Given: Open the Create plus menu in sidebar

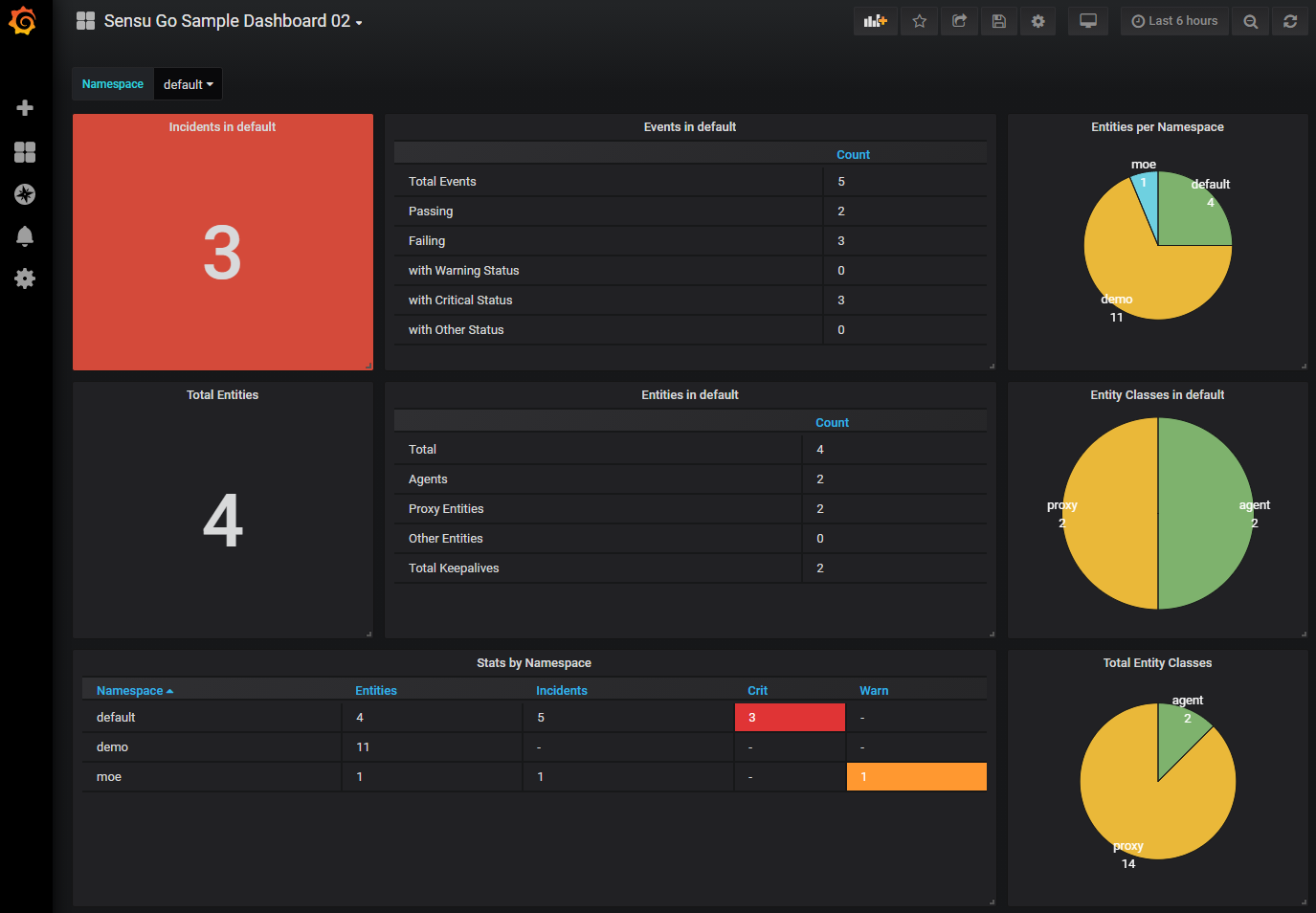Looking at the screenshot, I should pyautogui.click(x=26, y=107).
